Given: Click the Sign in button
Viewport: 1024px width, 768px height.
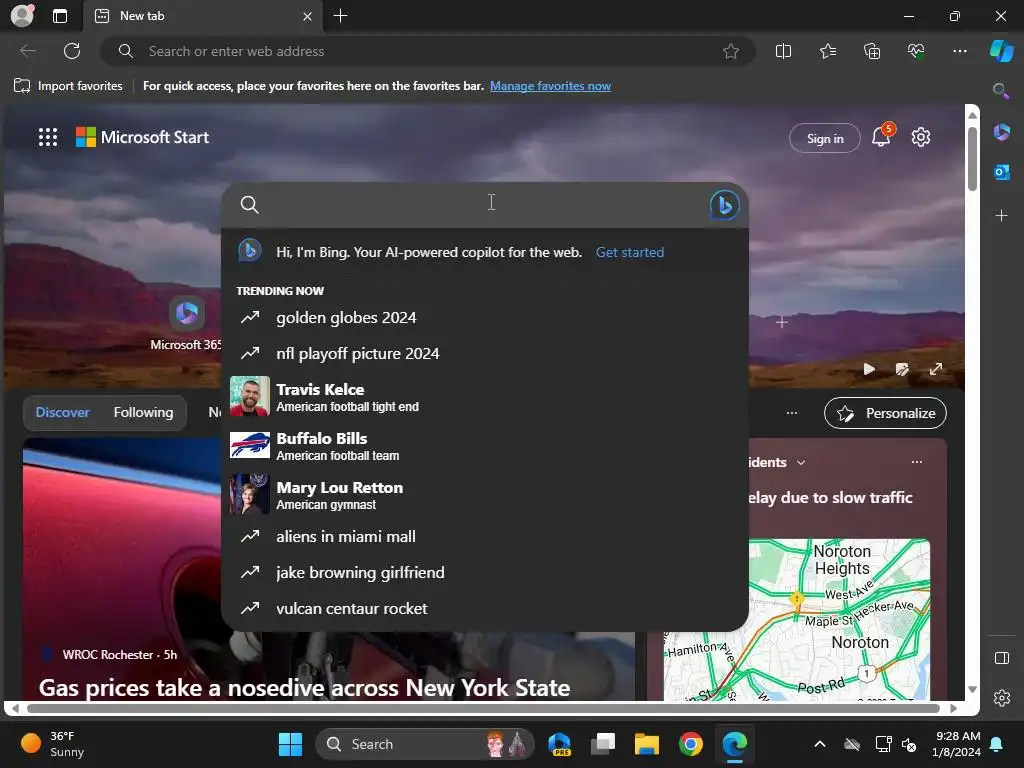Looking at the screenshot, I should (825, 138).
